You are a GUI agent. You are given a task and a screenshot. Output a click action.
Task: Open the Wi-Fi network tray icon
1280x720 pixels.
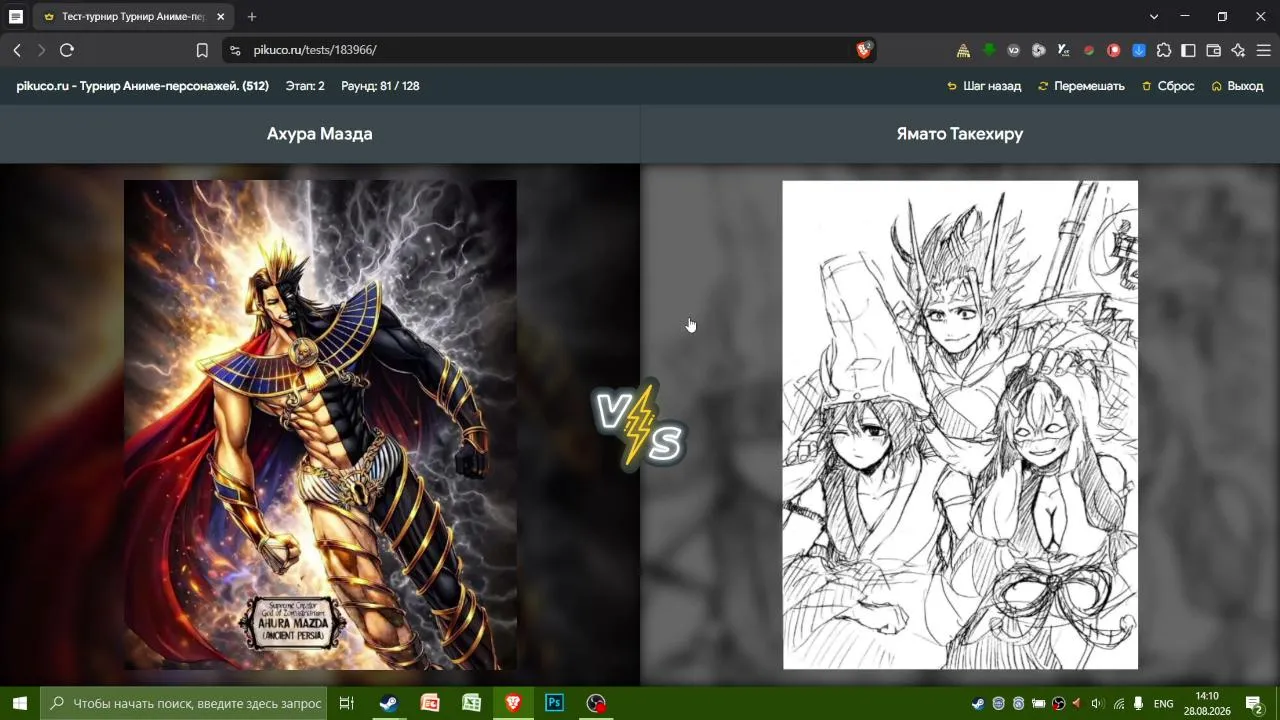[x=1118, y=704]
